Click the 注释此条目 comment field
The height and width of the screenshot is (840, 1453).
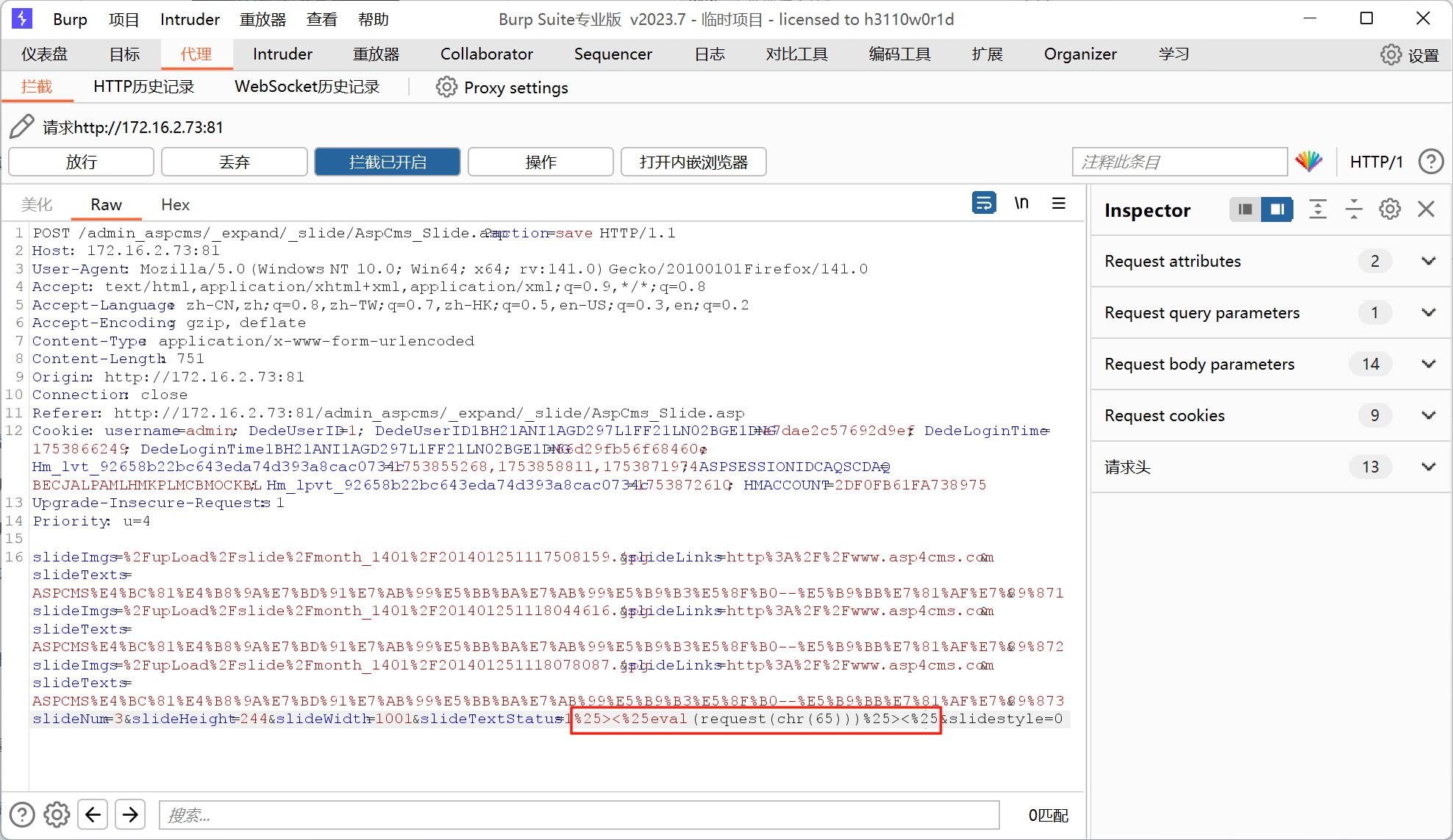tap(1179, 162)
